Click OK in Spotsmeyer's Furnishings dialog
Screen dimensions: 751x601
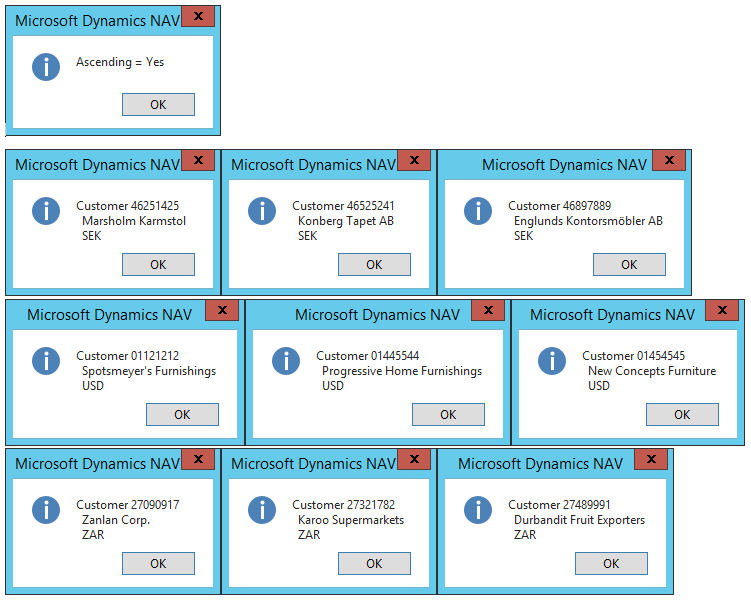[x=182, y=414]
